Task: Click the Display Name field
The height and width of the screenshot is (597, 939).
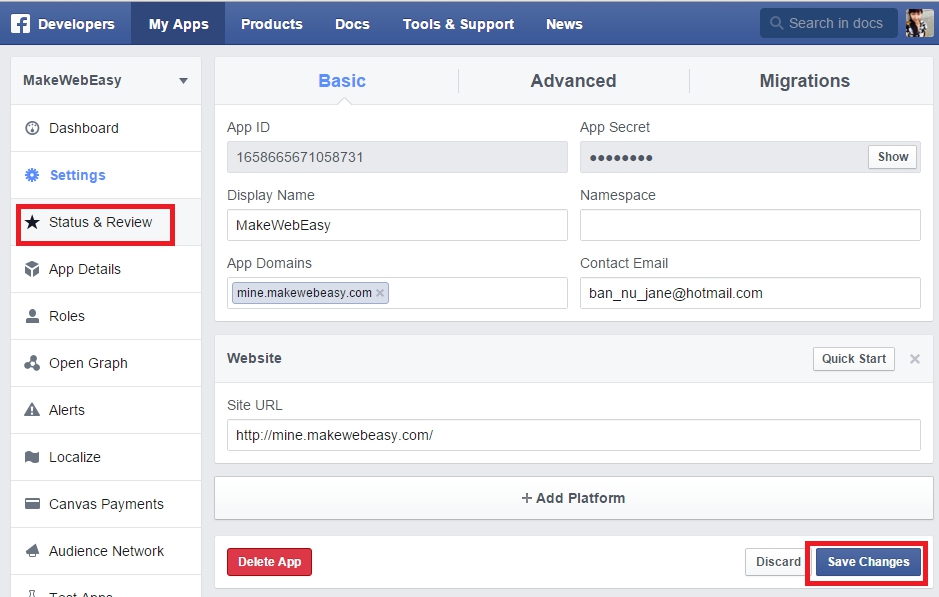Action: point(397,225)
